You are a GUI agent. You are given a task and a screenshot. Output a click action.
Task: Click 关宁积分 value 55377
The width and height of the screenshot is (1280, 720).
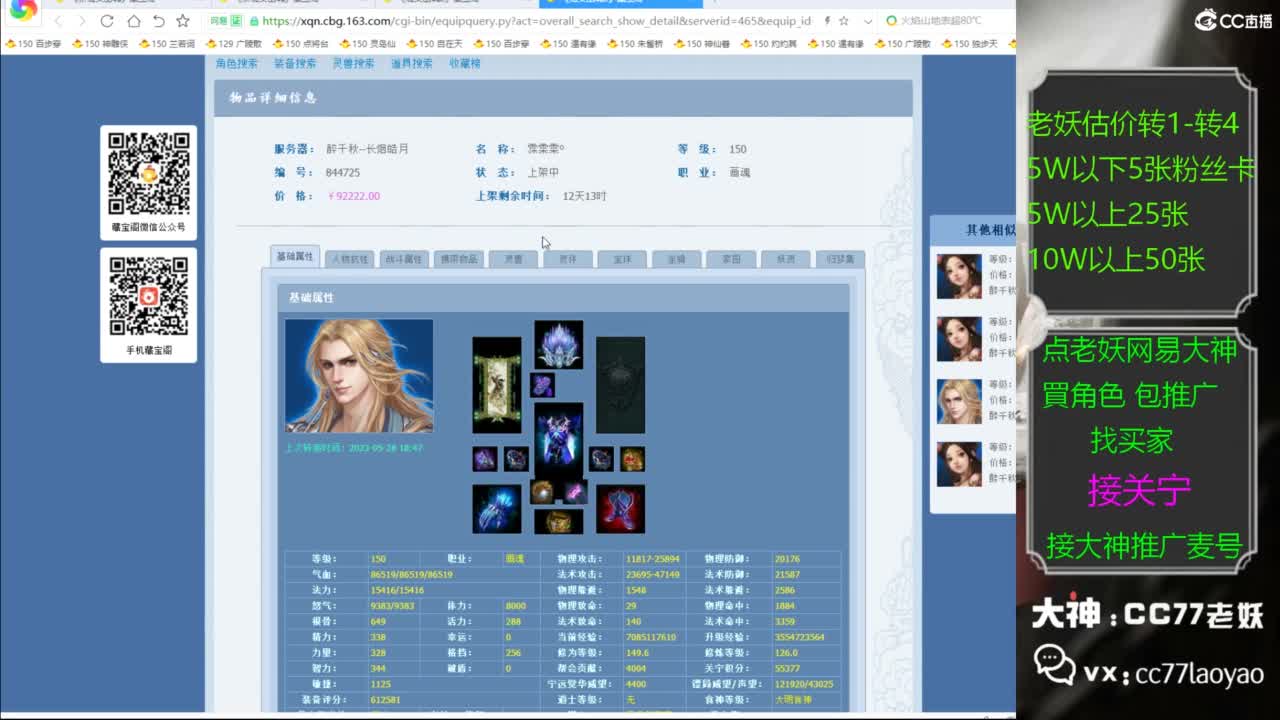pos(788,668)
